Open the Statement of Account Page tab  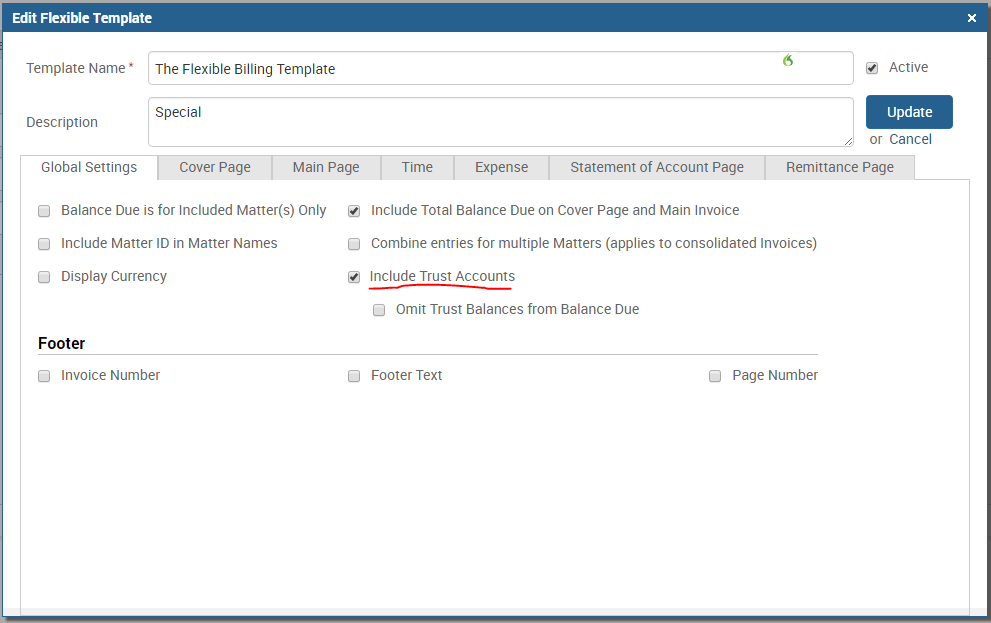point(657,167)
